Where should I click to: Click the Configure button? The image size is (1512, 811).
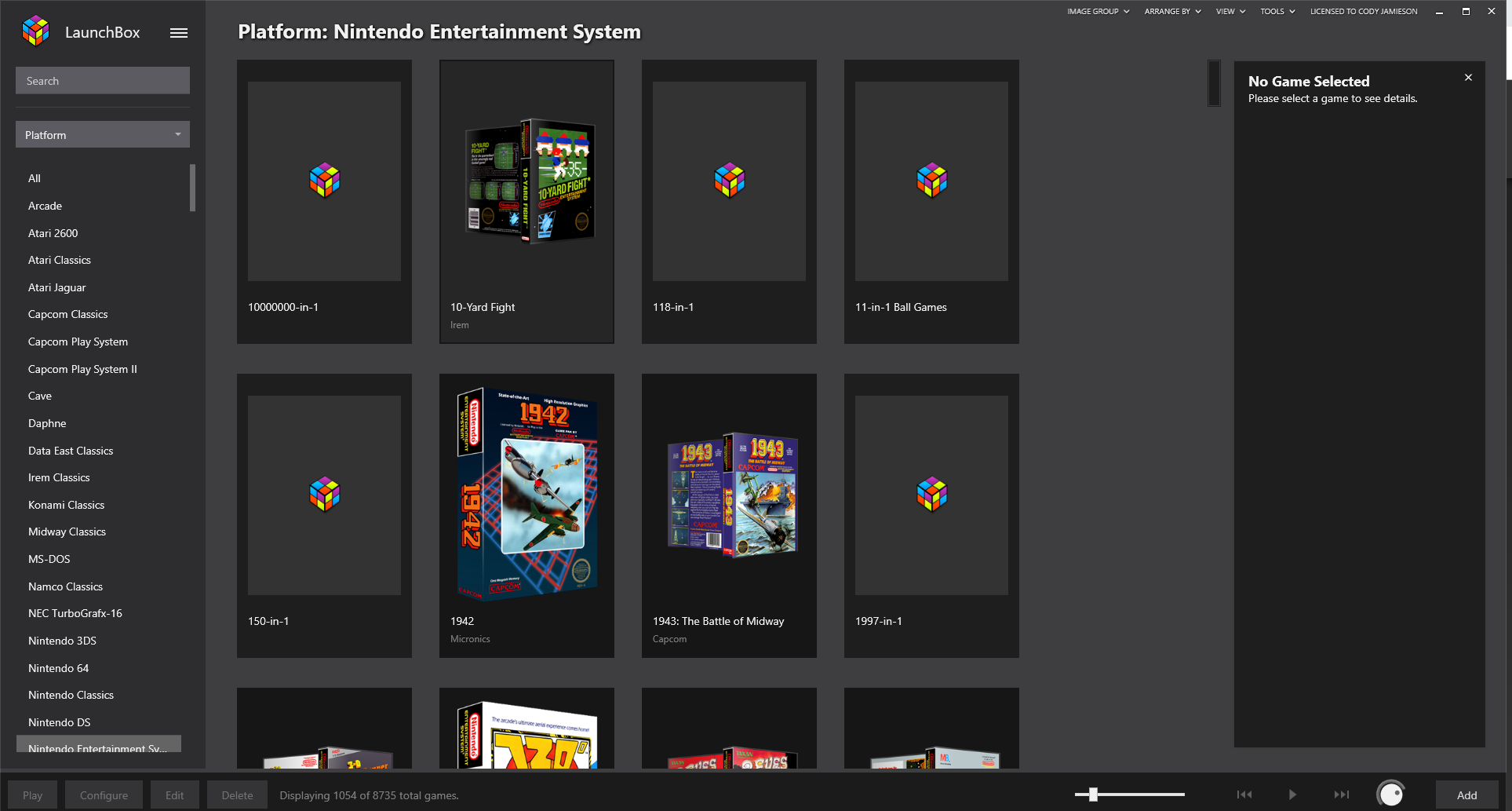[104, 795]
